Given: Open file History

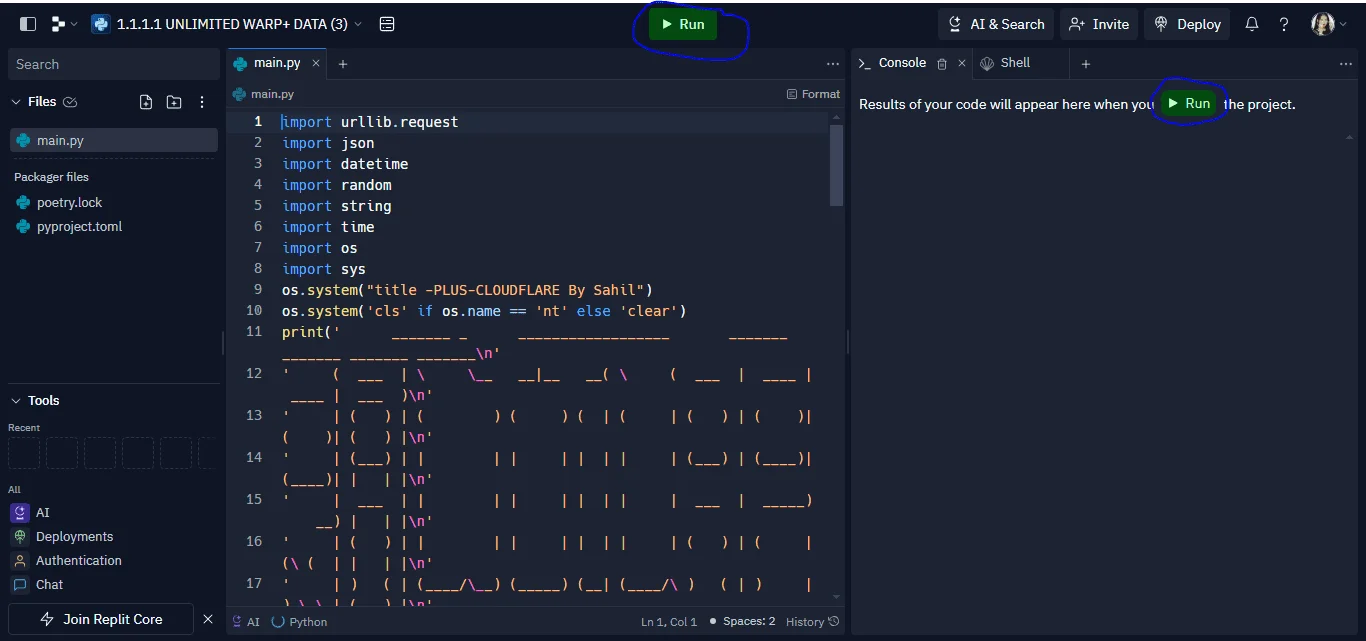Looking at the screenshot, I should click(812, 622).
